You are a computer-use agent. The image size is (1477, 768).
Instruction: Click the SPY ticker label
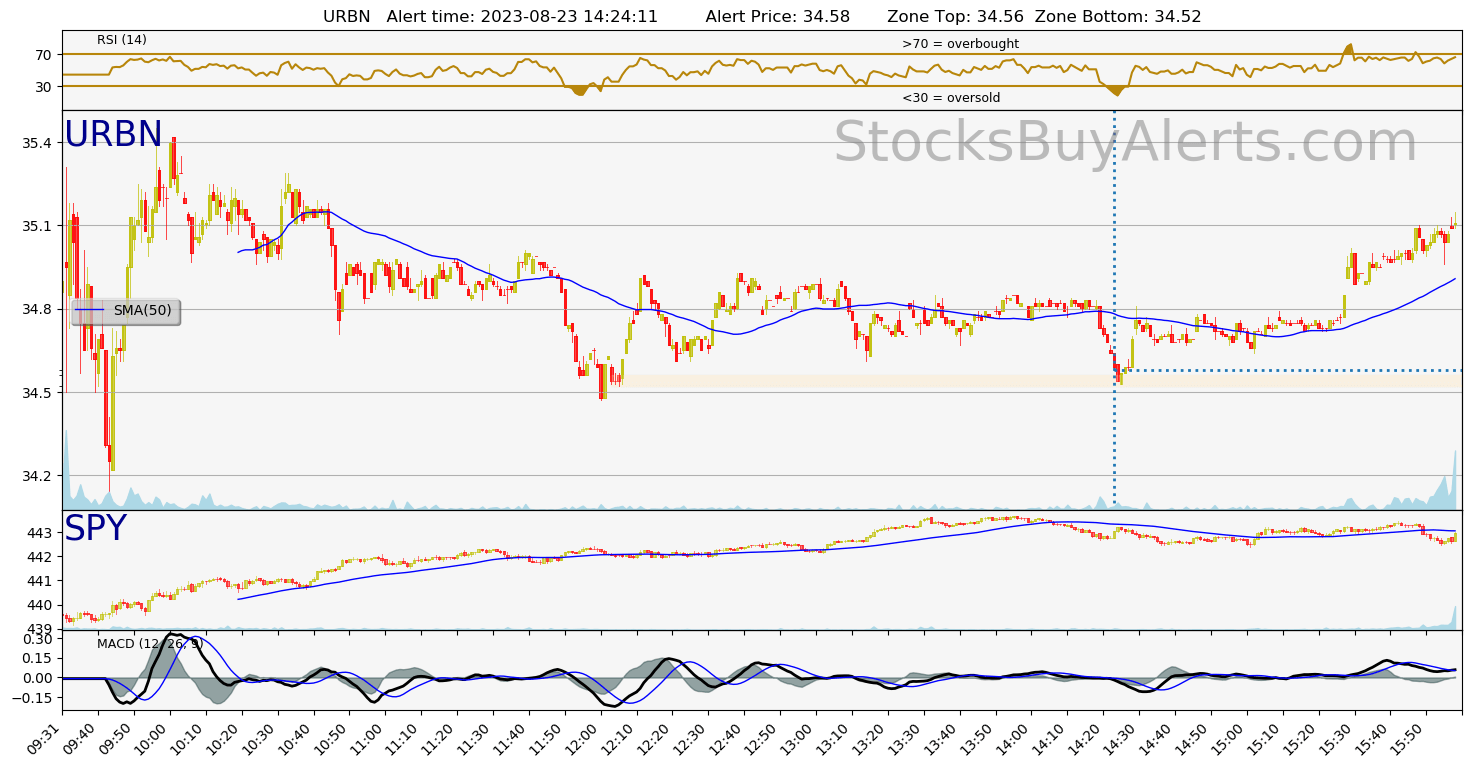(x=95, y=529)
